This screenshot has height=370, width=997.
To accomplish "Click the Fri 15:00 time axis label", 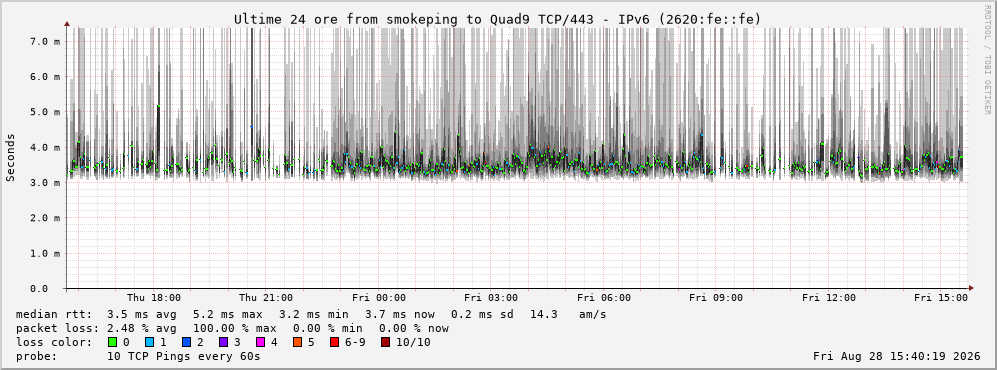I will click(941, 298).
